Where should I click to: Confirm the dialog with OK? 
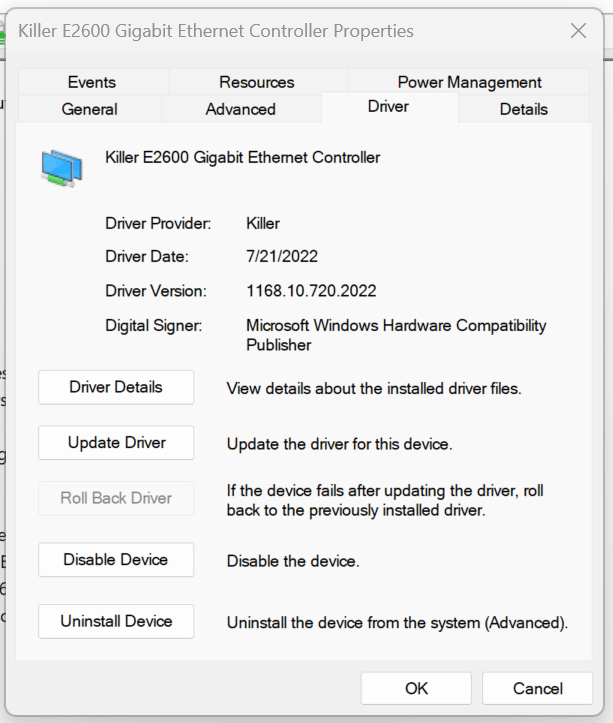(x=416, y=688)
